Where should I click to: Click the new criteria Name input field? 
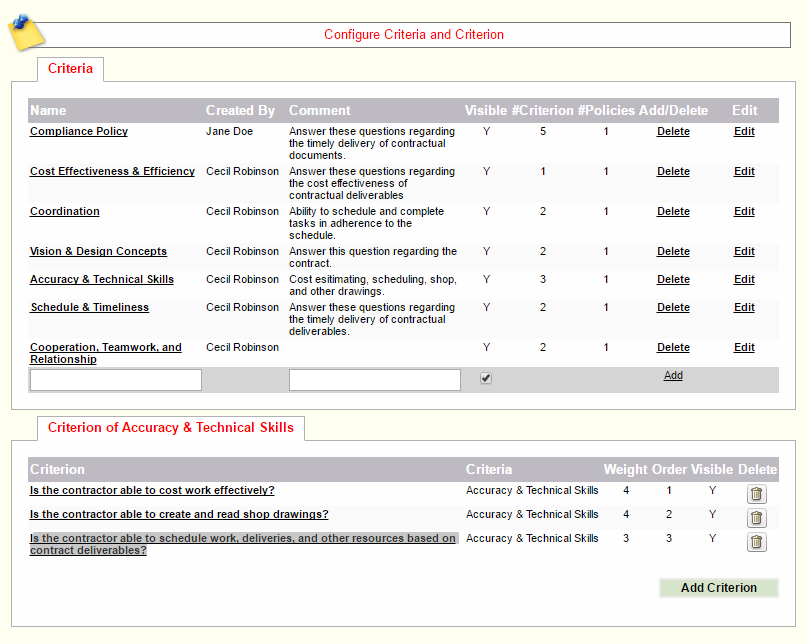(x=116, y=380)
